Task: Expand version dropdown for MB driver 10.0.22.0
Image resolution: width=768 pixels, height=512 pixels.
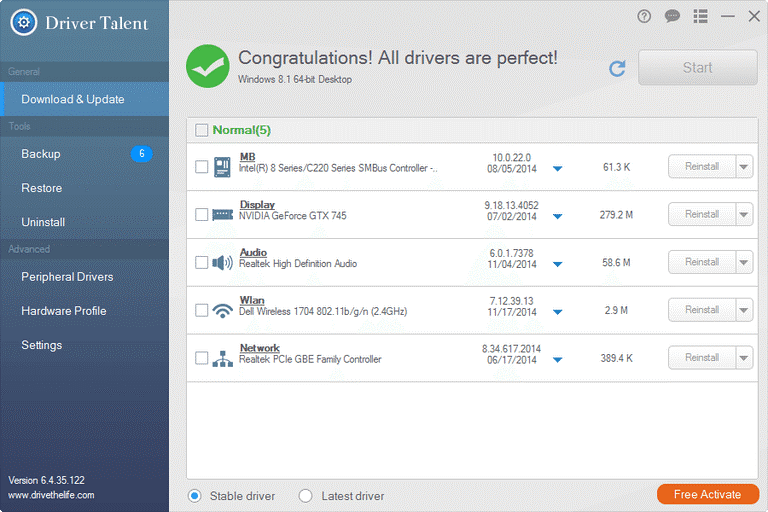Action: (557, 169)
